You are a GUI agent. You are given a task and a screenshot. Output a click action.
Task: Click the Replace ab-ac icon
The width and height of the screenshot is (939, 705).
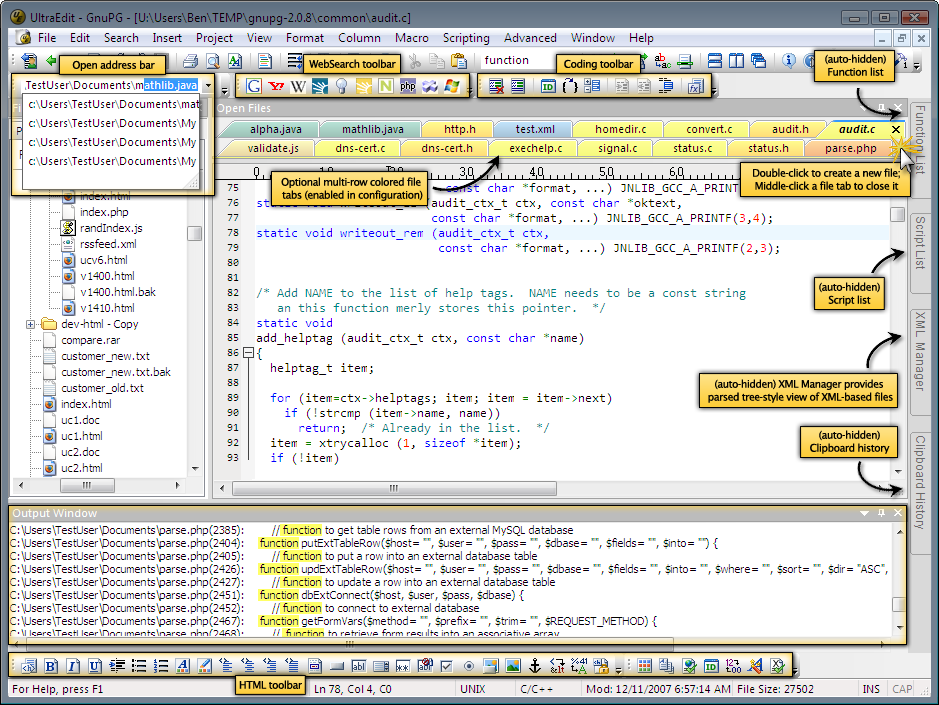tap(662, 60)
